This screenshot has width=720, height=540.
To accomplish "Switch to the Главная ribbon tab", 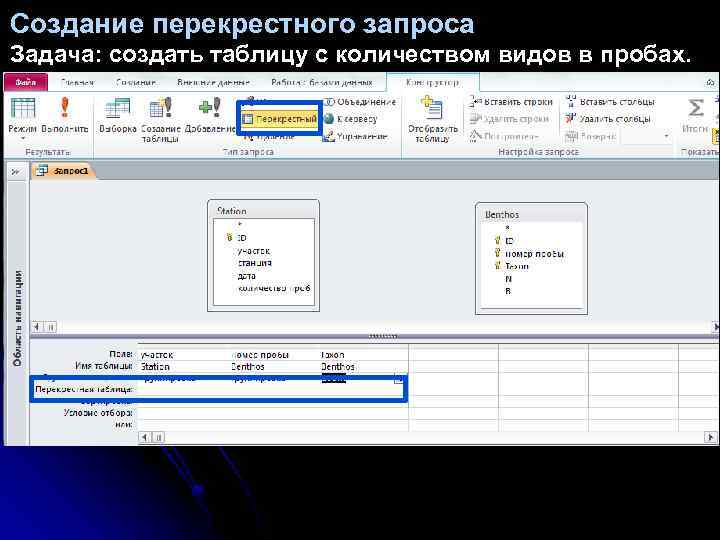I will (78, 83).
